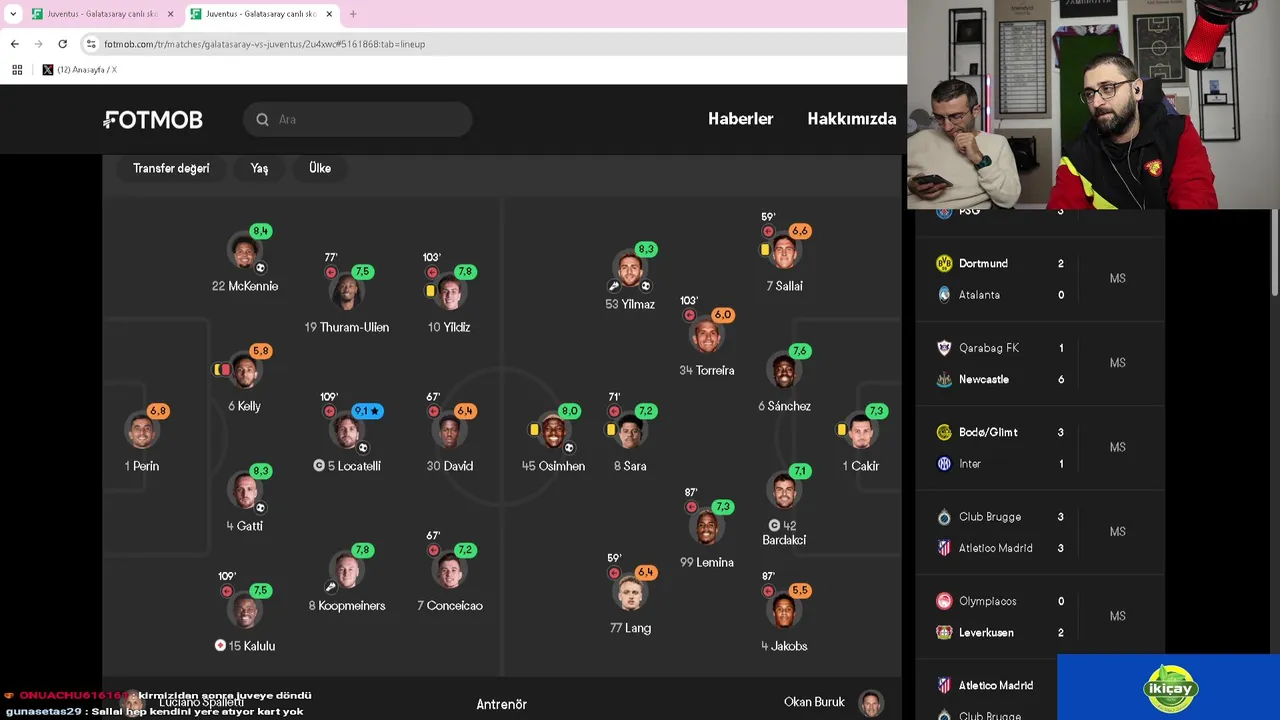
Task: Open Cakir's goalkeeper avatar
Action: (x=861, y=432)
